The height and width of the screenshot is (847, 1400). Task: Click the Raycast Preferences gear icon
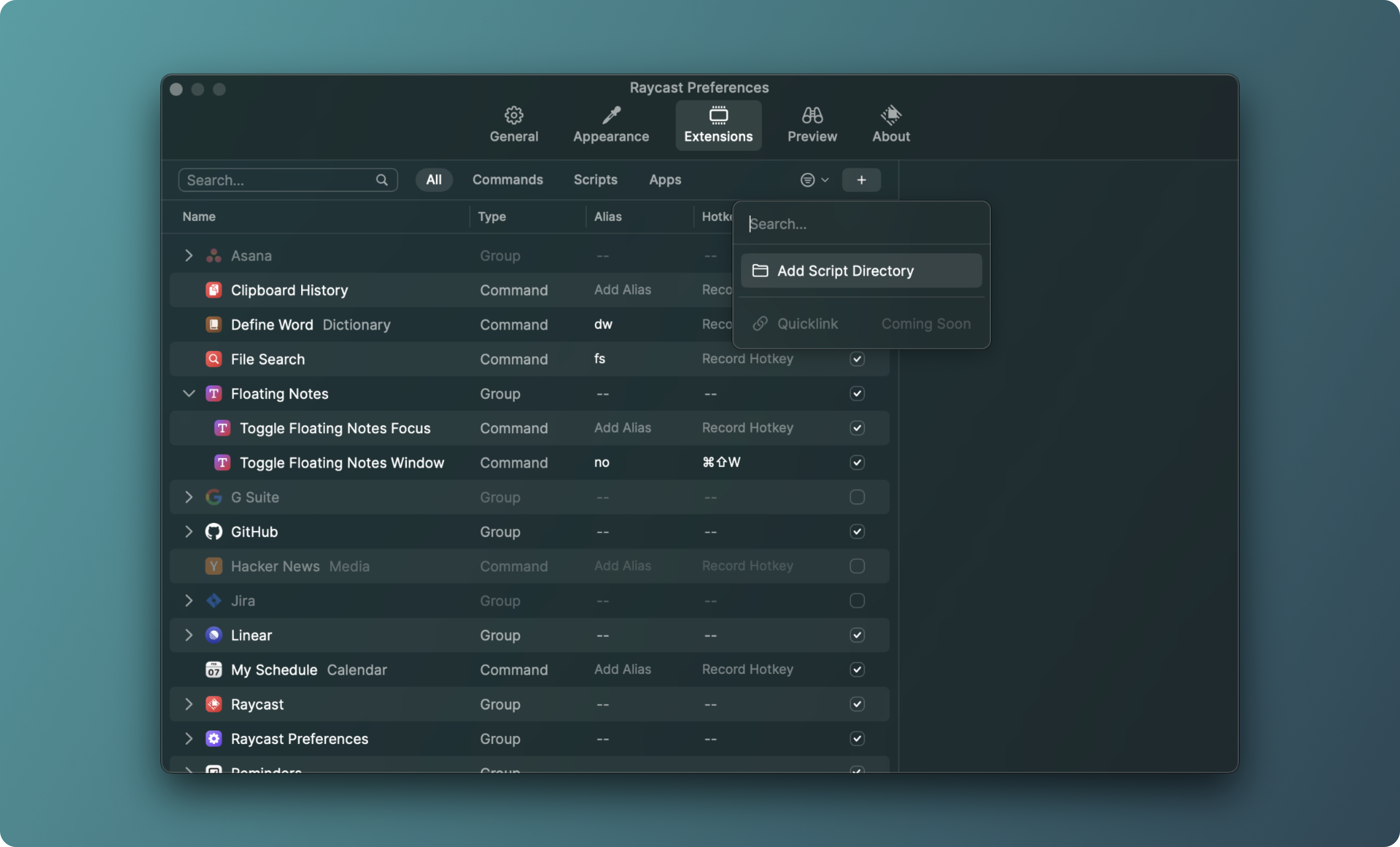point(214,738)
